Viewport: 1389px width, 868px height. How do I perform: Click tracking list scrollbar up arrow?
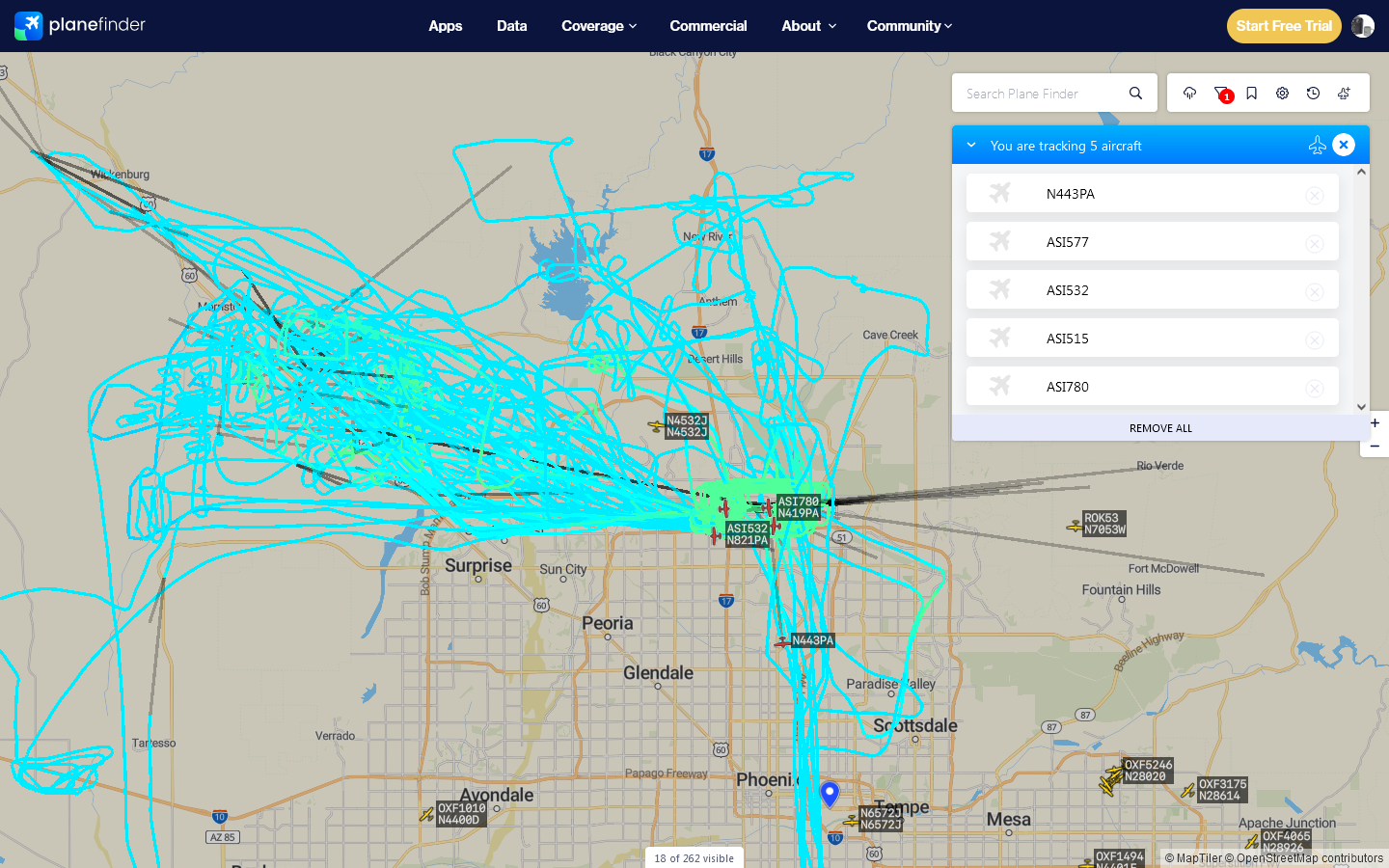pos(1361,172)
